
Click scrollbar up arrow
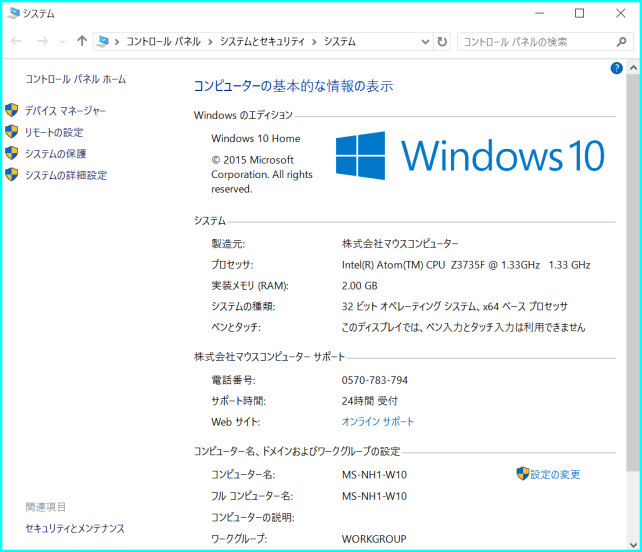[x=633, y=68]
